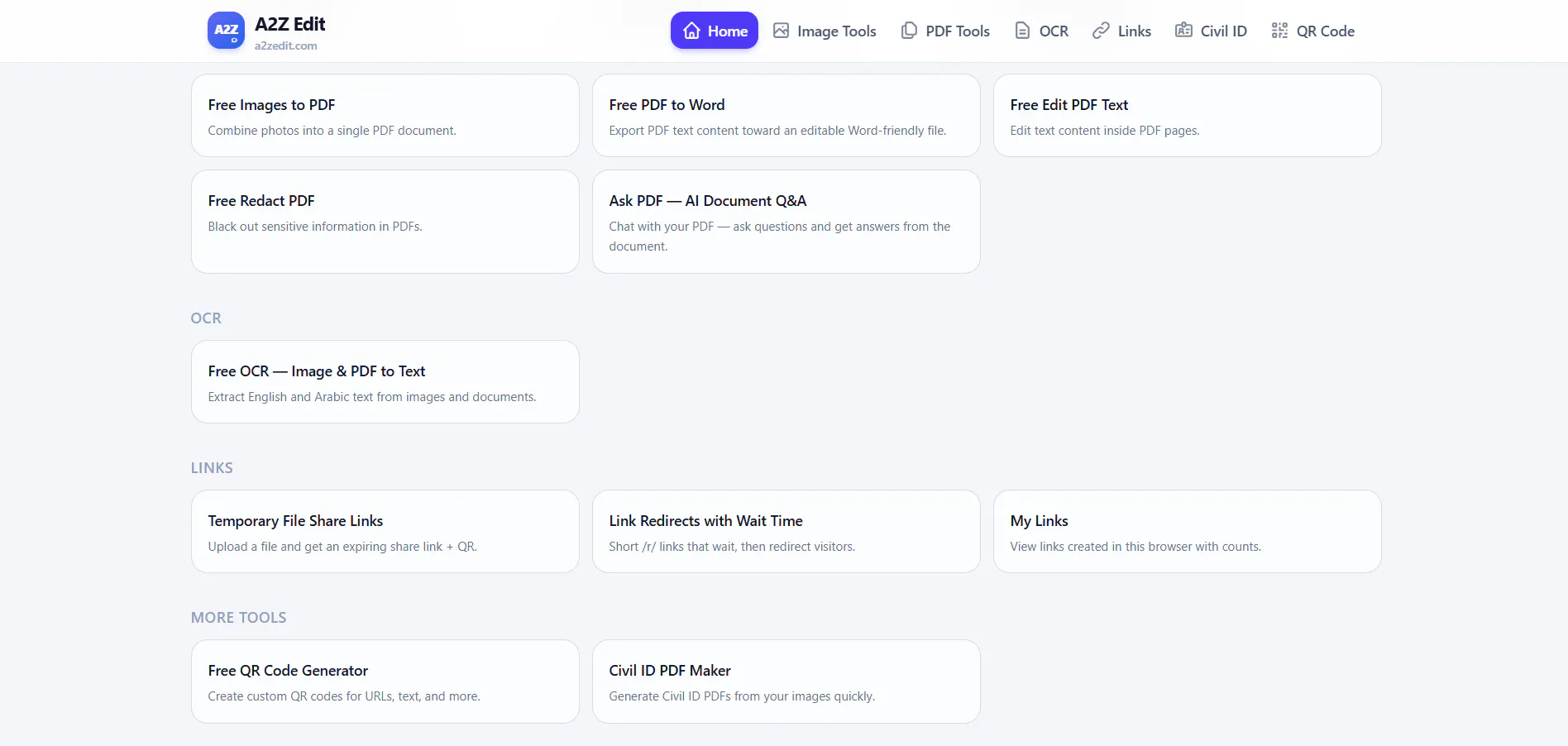The image size is (1568, 746).
Task: Open the Image Tools menu label
Action: pyautogui.click(x=837, y=31)
